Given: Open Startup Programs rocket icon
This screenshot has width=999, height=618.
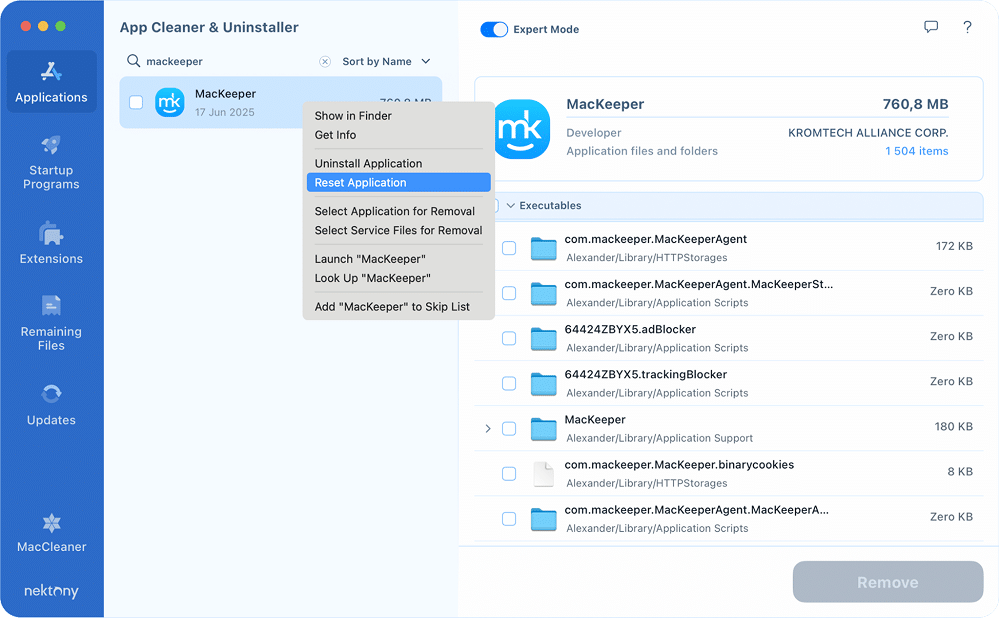Looking at the screenshot, I should click(x=51, y=145).
